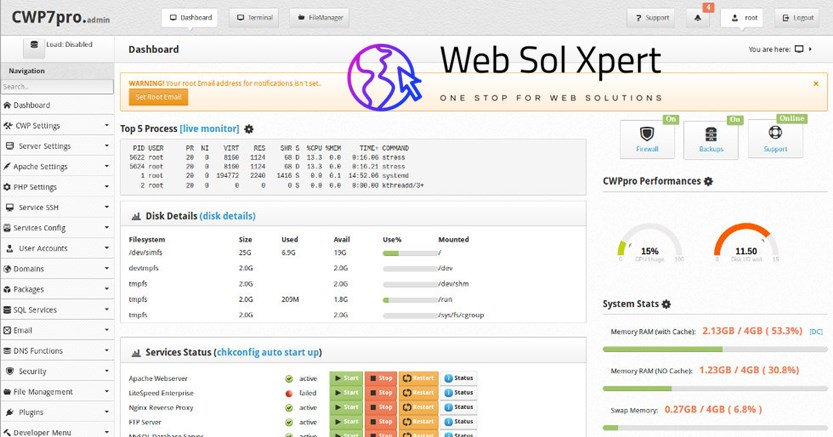
Task: Restart the LiteSpeed Enterprise service
Action: click(x=419, y=393)
